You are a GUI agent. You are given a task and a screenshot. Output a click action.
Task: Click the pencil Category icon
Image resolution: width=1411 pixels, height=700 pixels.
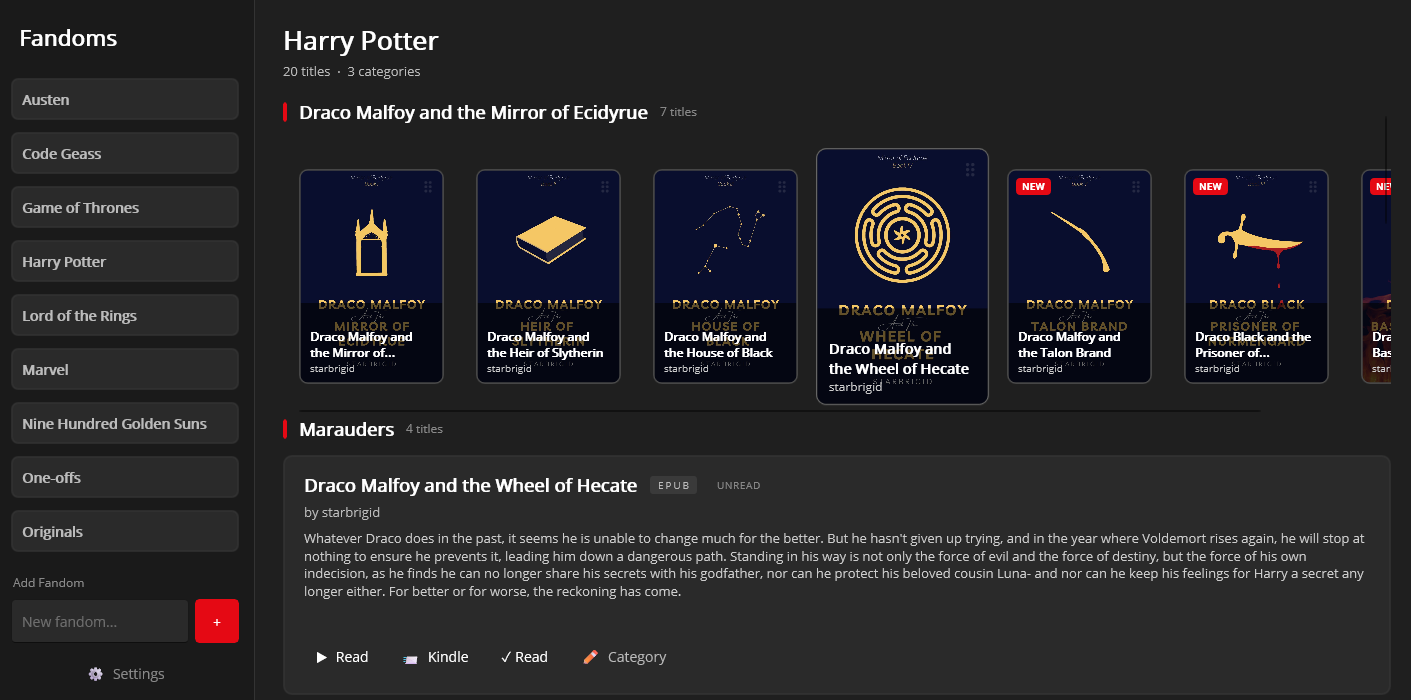pos(591,657)
